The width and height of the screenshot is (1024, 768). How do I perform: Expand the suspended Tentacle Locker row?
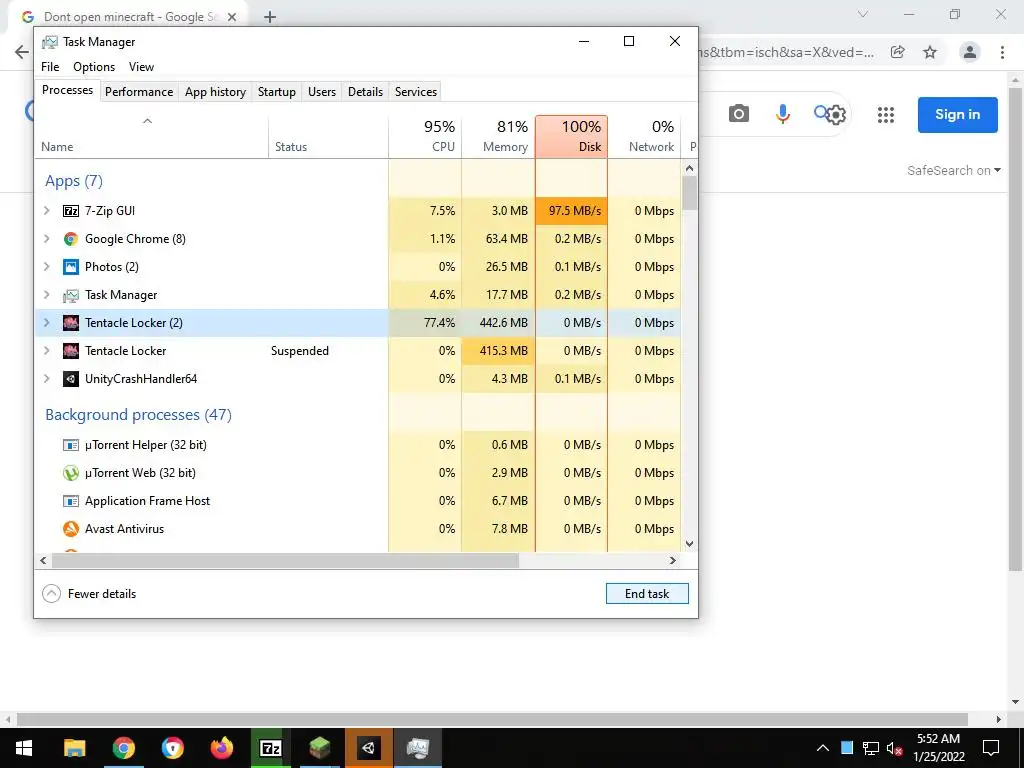point(46,351)
